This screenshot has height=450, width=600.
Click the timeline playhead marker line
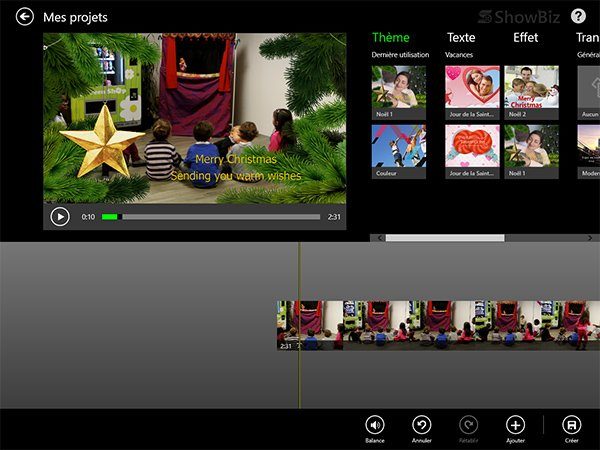click(x=299, y=325)
